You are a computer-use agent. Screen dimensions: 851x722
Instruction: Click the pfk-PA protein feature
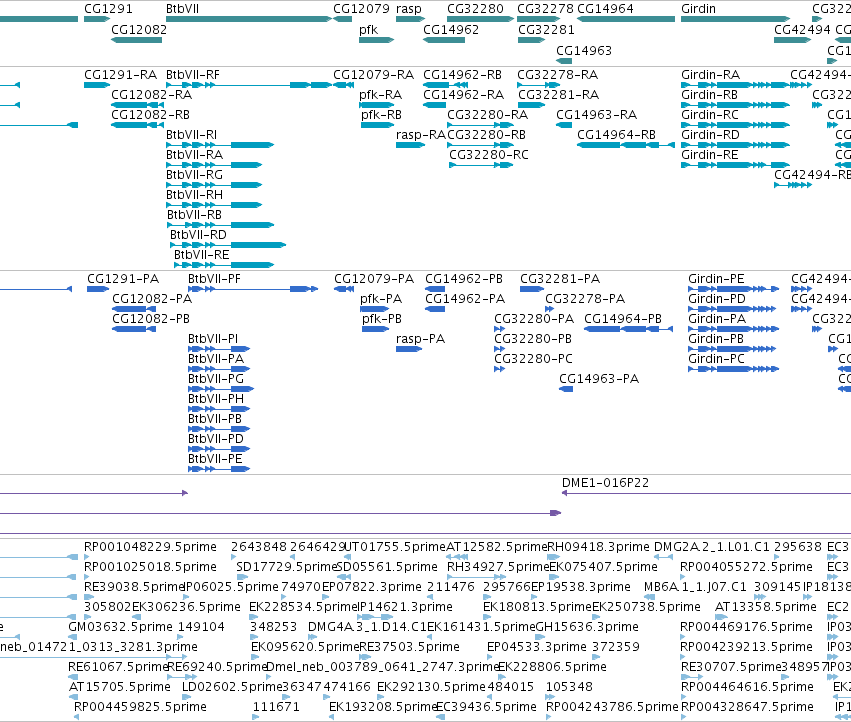point(374,309)
